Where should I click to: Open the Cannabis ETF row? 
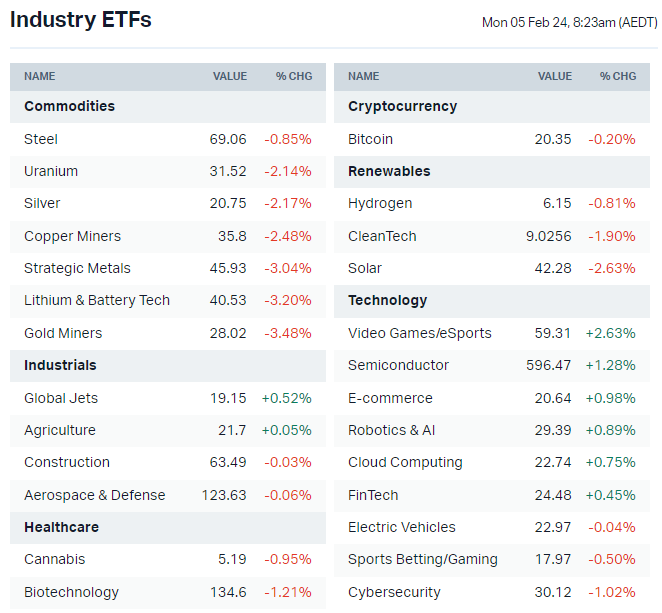click(x=55, y=559)
